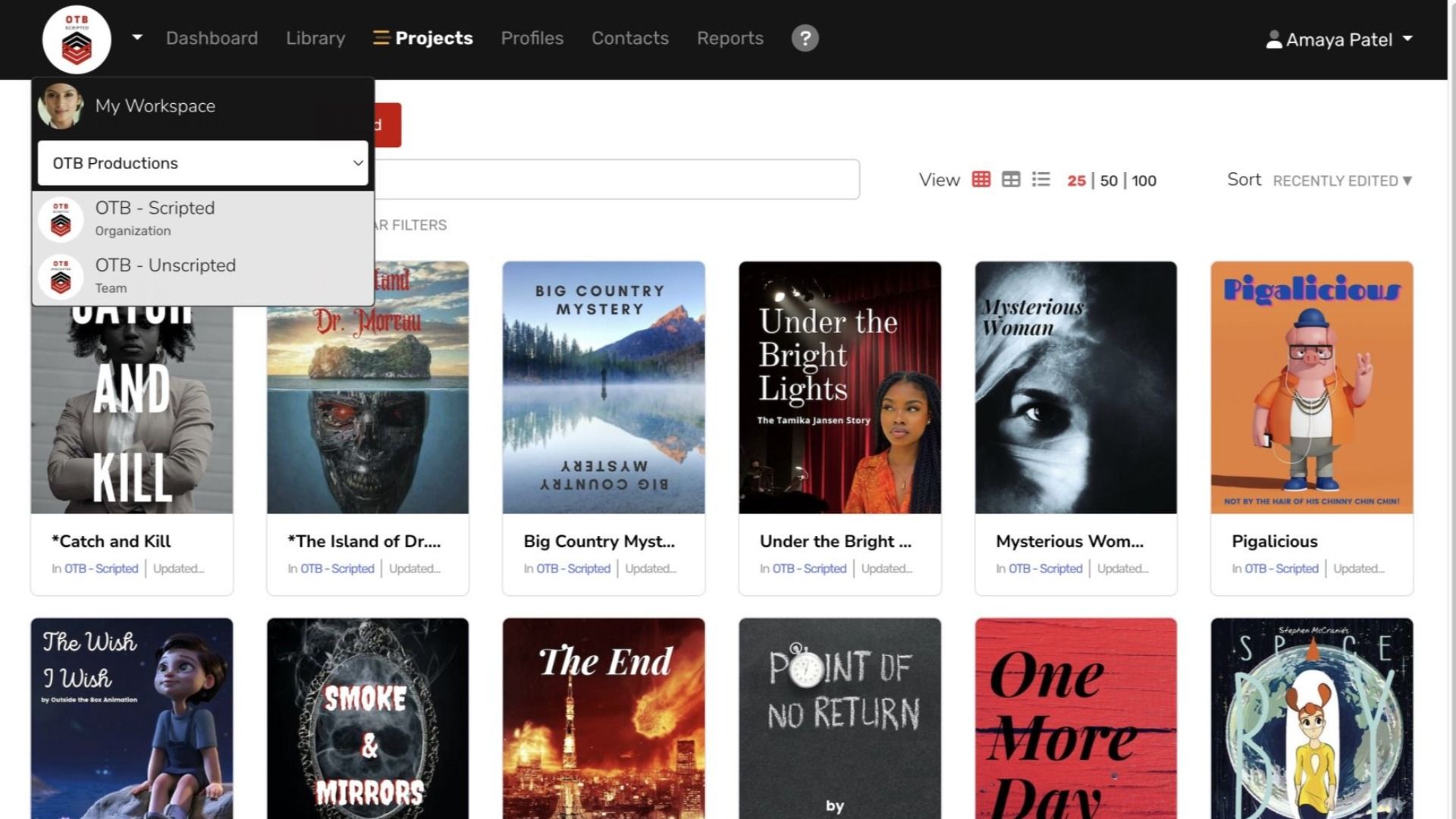
Task: Go to the Reports menu item
Action: pyautogui.click(x=730, y=38)
